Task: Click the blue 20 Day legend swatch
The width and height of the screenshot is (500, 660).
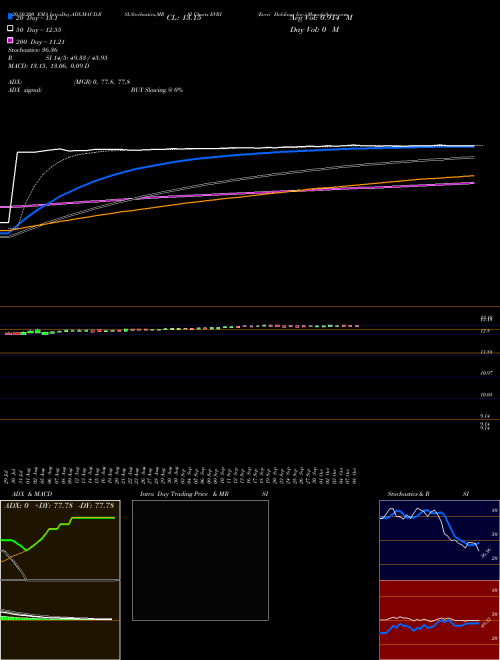Action: coord(10,16)
